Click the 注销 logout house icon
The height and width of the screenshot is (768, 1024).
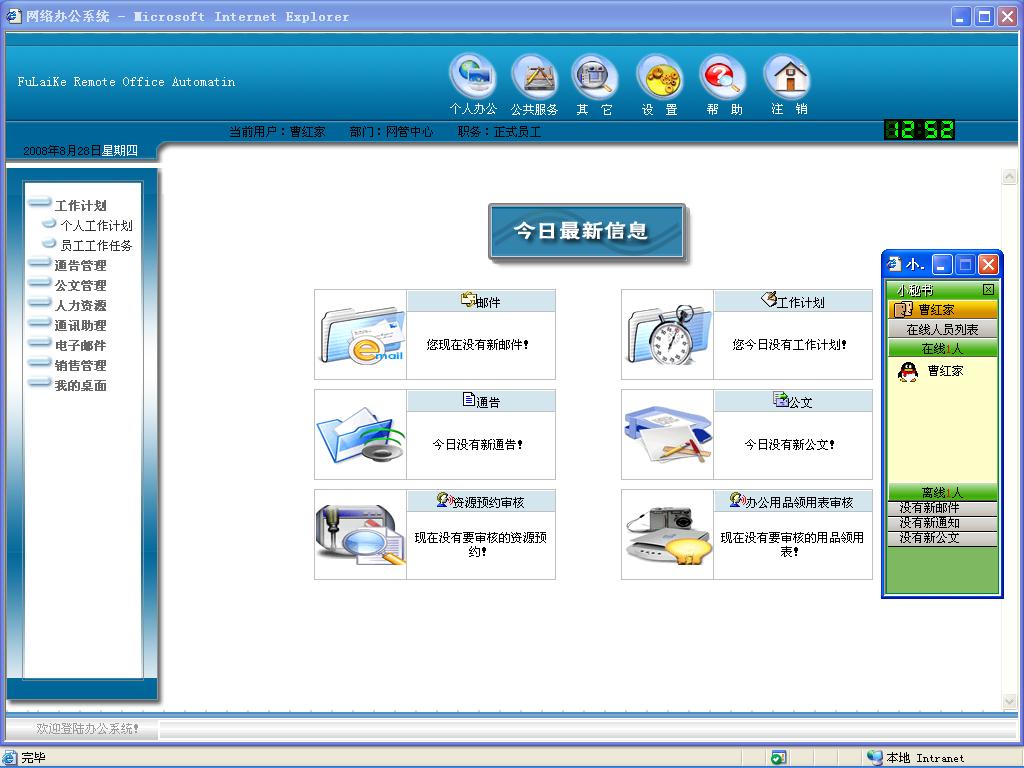tap(788, 78)
